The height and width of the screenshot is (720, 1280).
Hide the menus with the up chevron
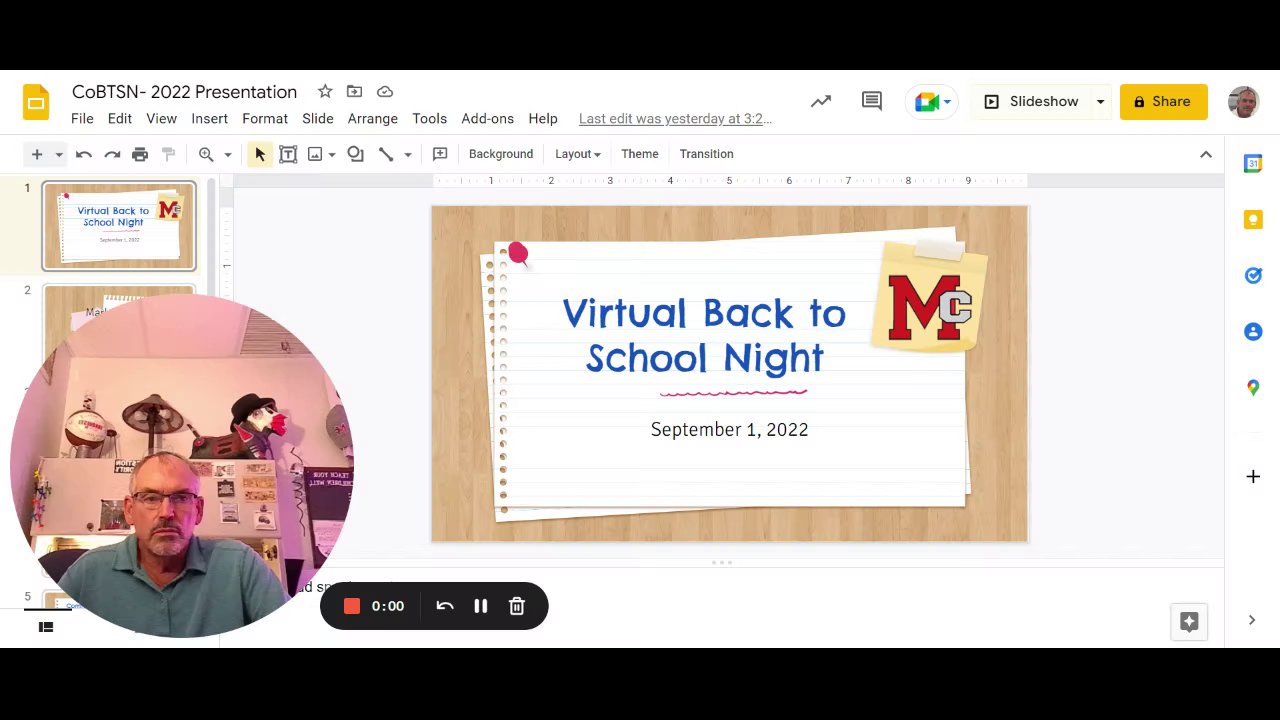coord(1206,154)
